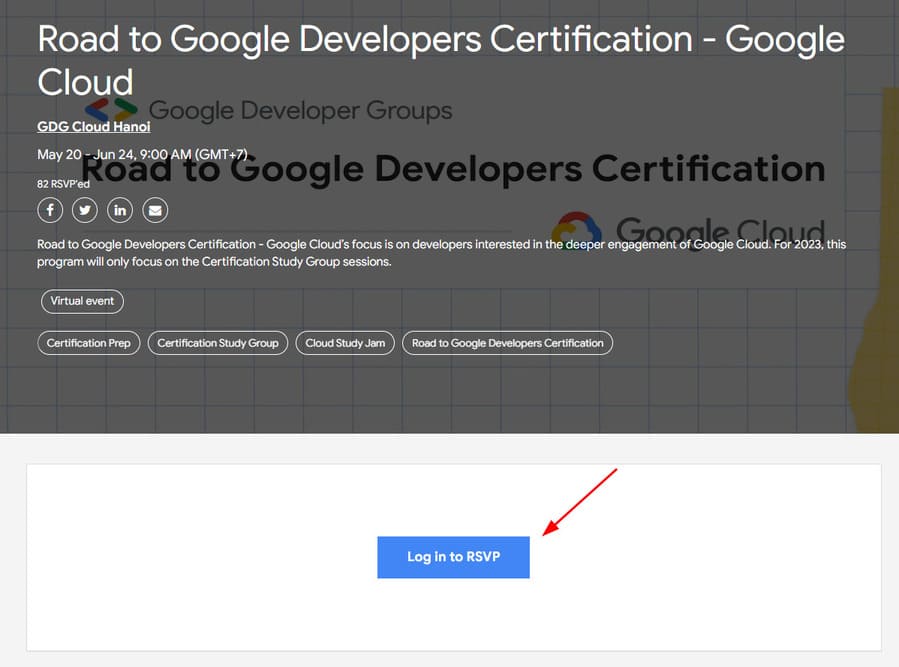Click the event title heading 'Road to Google Developers Certification - Google Cloud'
The image size is (899, 667).
[441, 60]
